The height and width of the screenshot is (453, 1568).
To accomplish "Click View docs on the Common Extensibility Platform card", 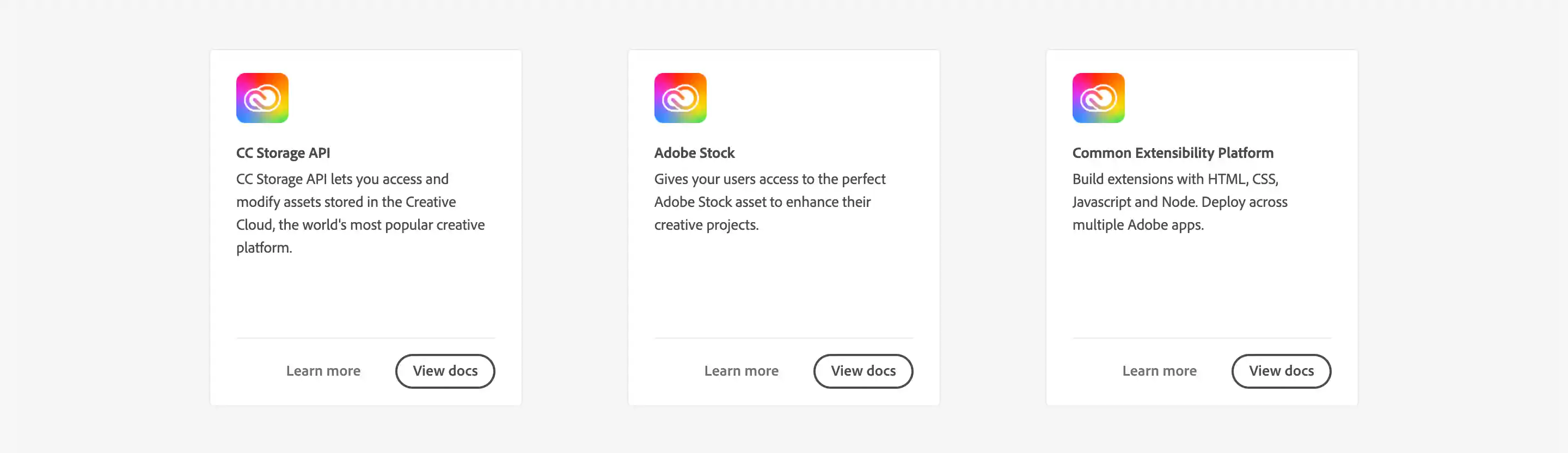I will [x=1281, y=371].
